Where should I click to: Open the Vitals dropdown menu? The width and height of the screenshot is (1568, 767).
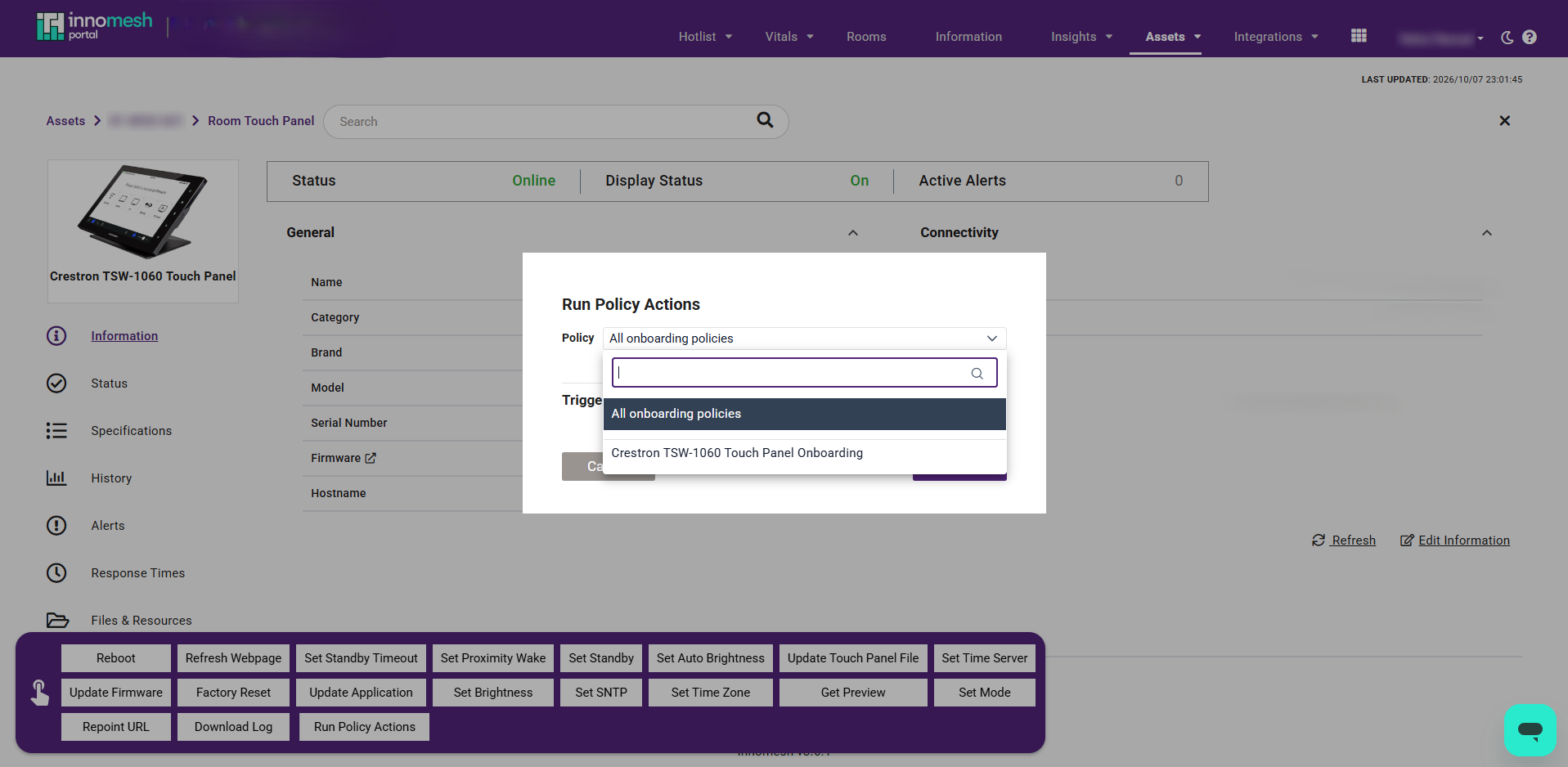pos(789,37)
